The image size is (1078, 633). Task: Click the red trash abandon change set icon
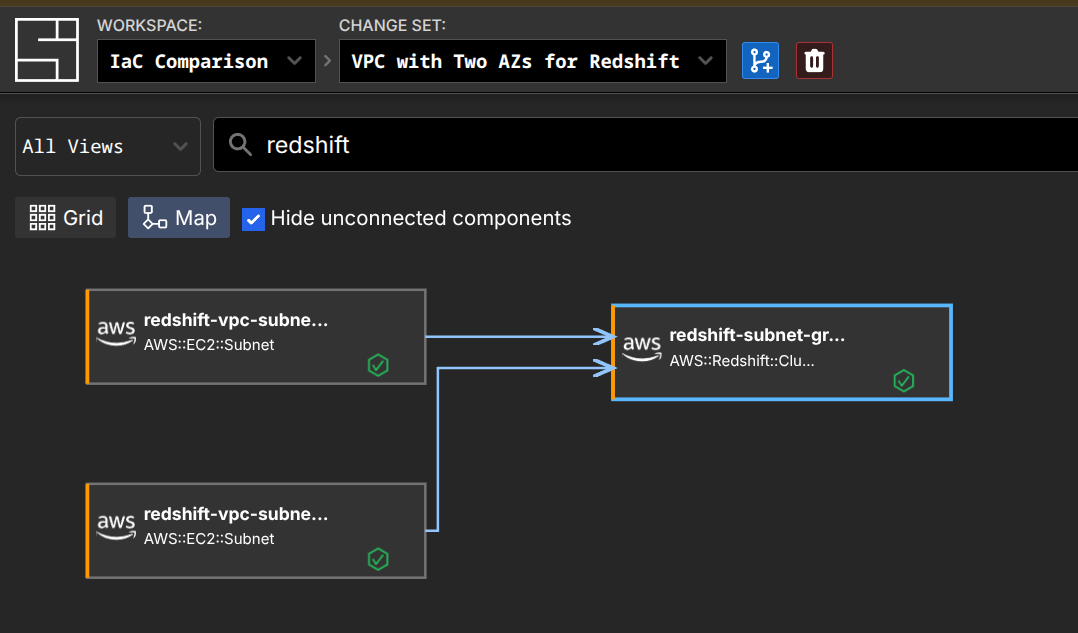[x=814, y=61]
